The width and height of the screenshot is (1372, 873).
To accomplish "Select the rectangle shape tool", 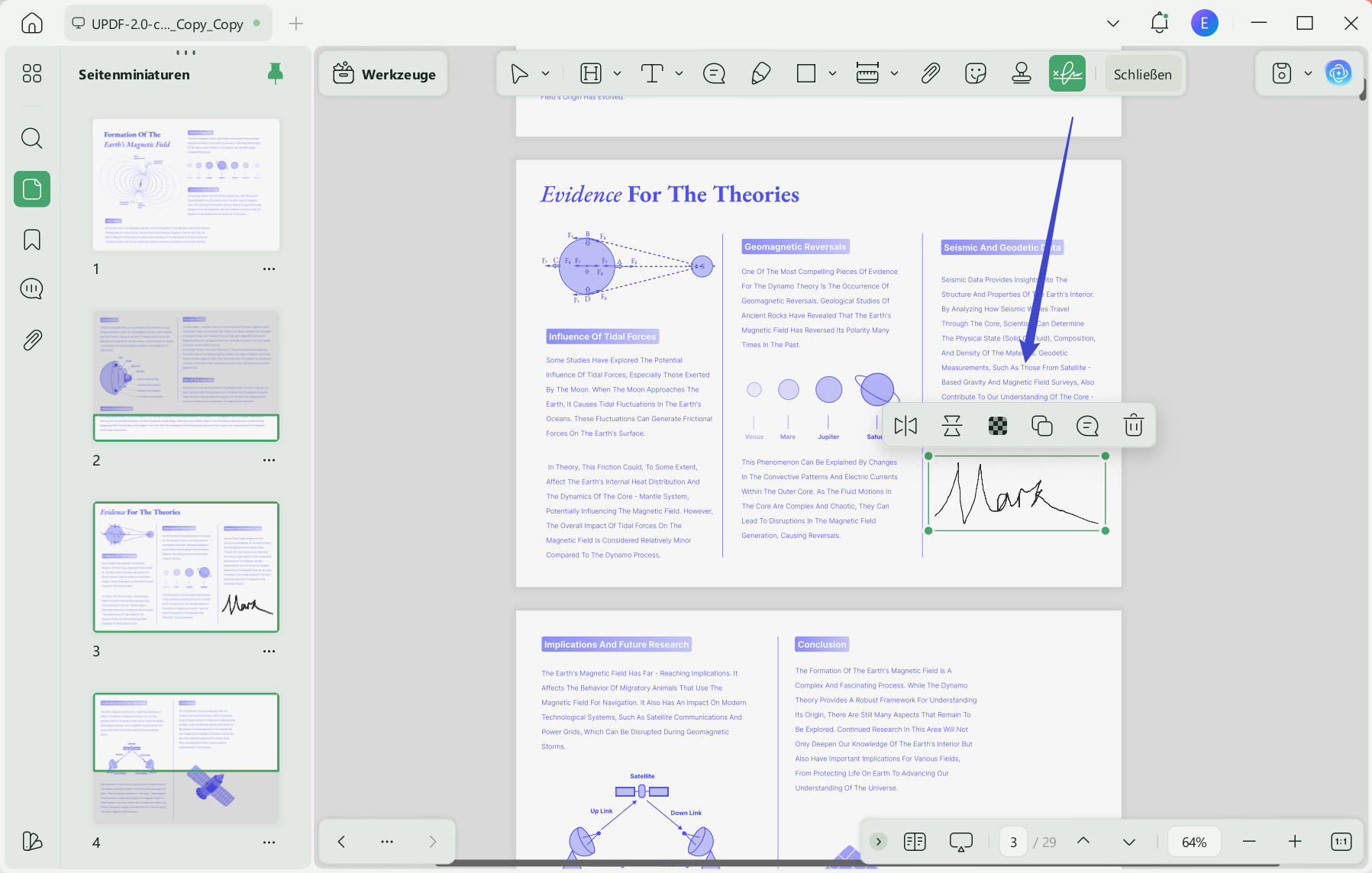I will coord(806,74).
